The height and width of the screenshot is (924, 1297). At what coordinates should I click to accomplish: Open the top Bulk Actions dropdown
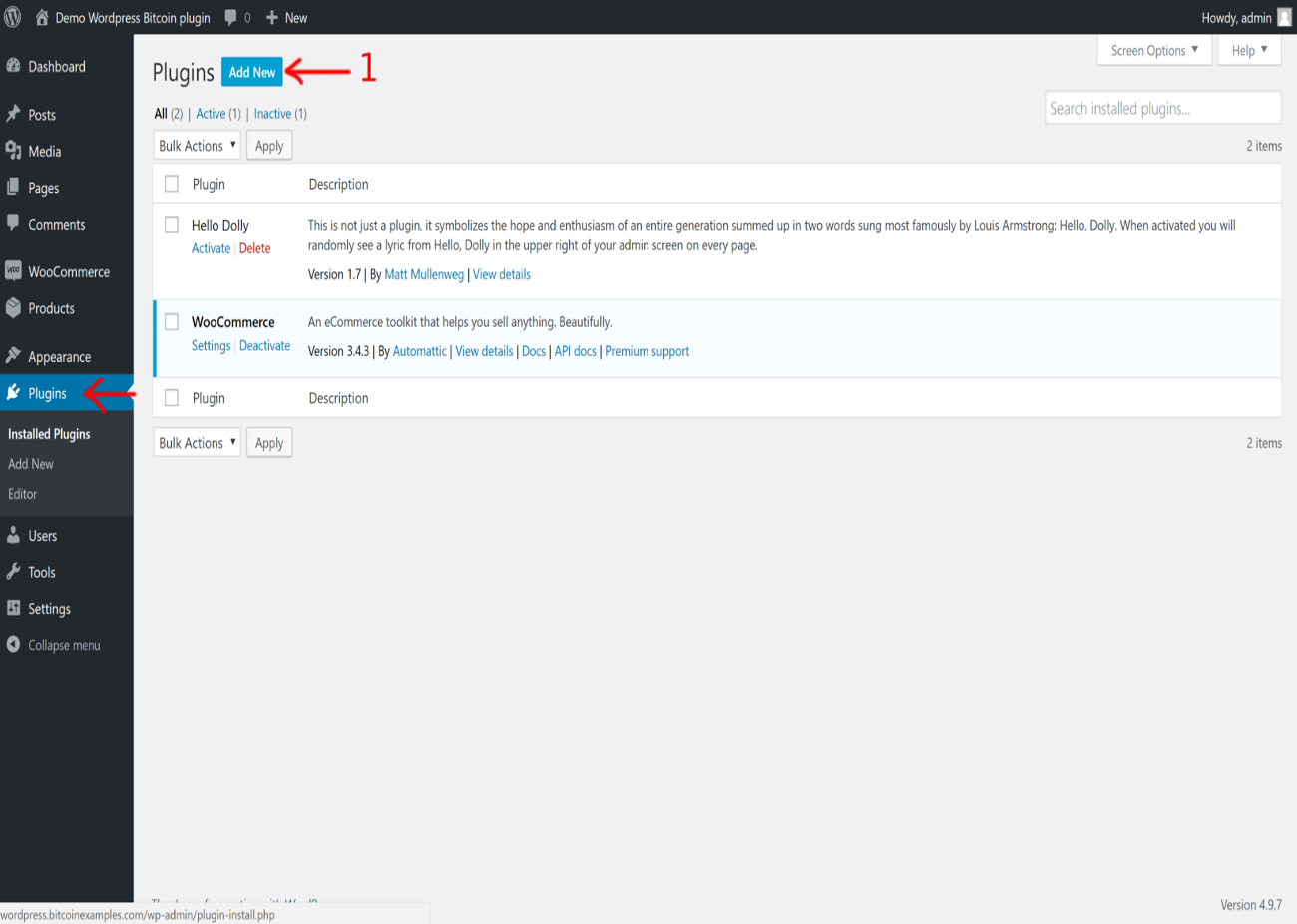(198, 146)
